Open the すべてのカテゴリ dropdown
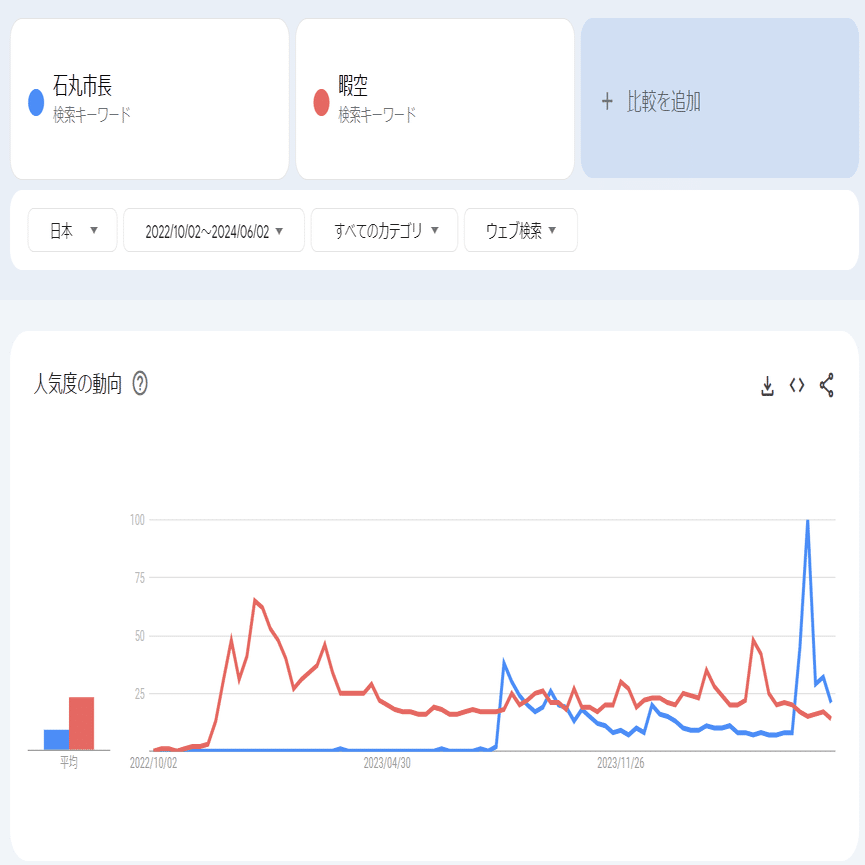The width and height of the screenshot is (865, 865). click(385, 231)
